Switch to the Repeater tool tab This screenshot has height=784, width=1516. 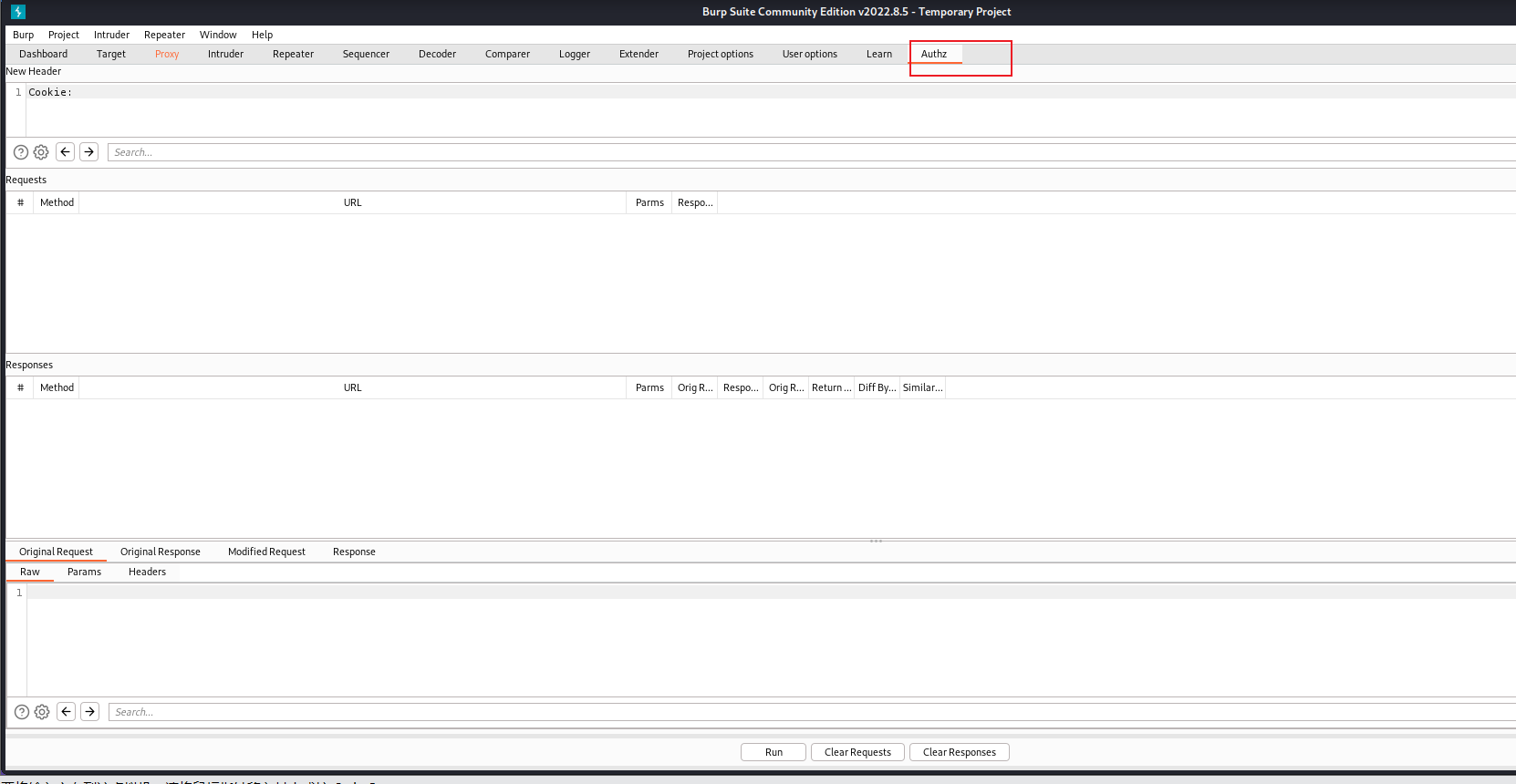coord(293,54)
